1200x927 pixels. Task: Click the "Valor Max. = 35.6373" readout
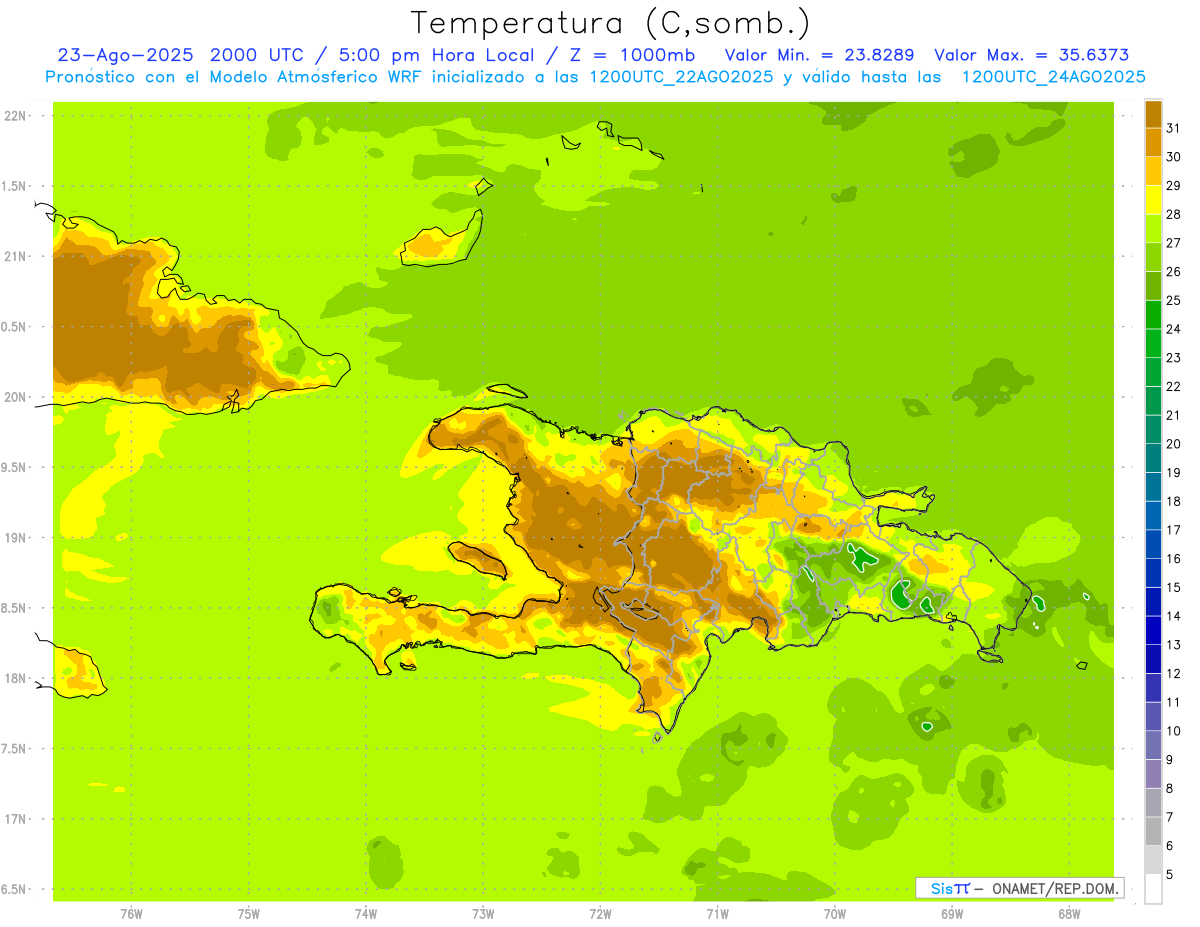1032,55
